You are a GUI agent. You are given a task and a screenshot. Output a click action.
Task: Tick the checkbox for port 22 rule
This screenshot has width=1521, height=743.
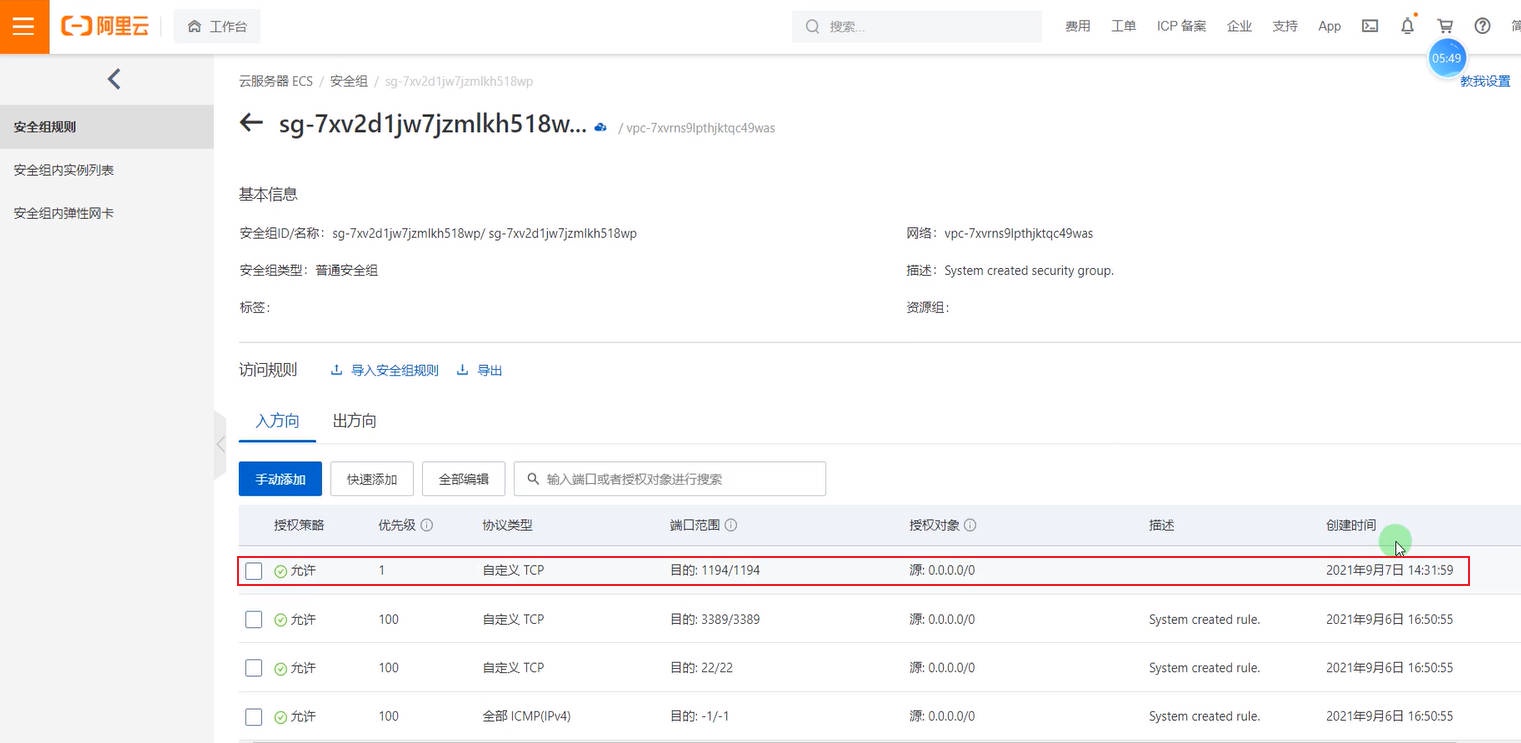[254, 668]
